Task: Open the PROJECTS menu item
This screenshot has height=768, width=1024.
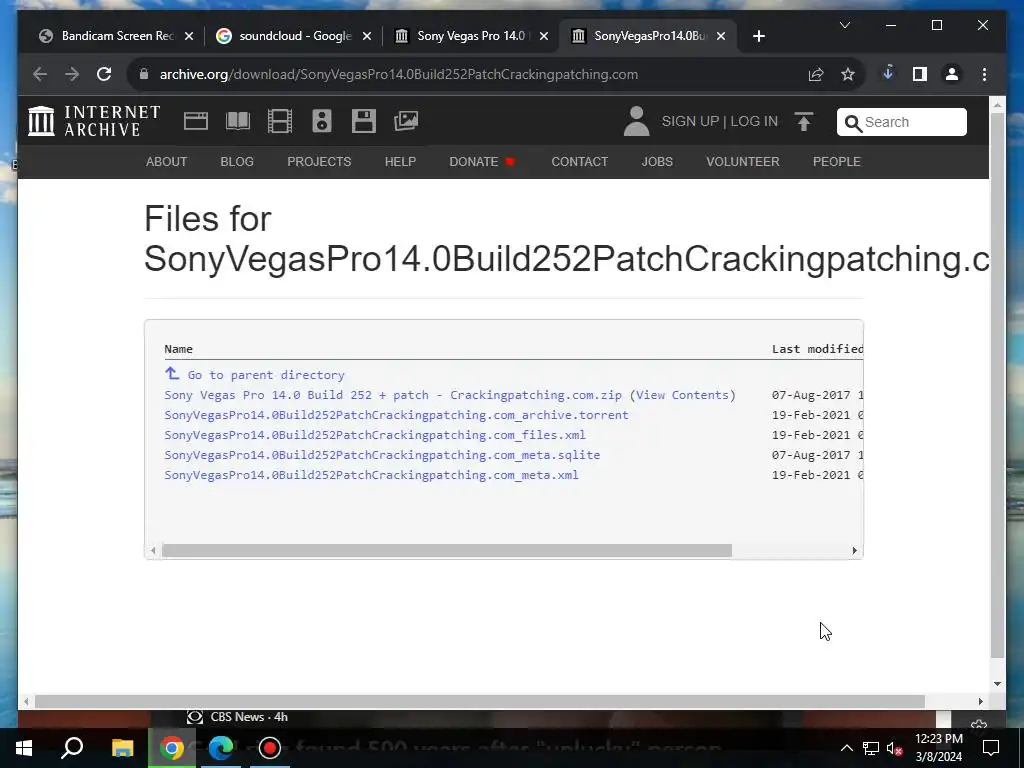Action: pos(319,162)
